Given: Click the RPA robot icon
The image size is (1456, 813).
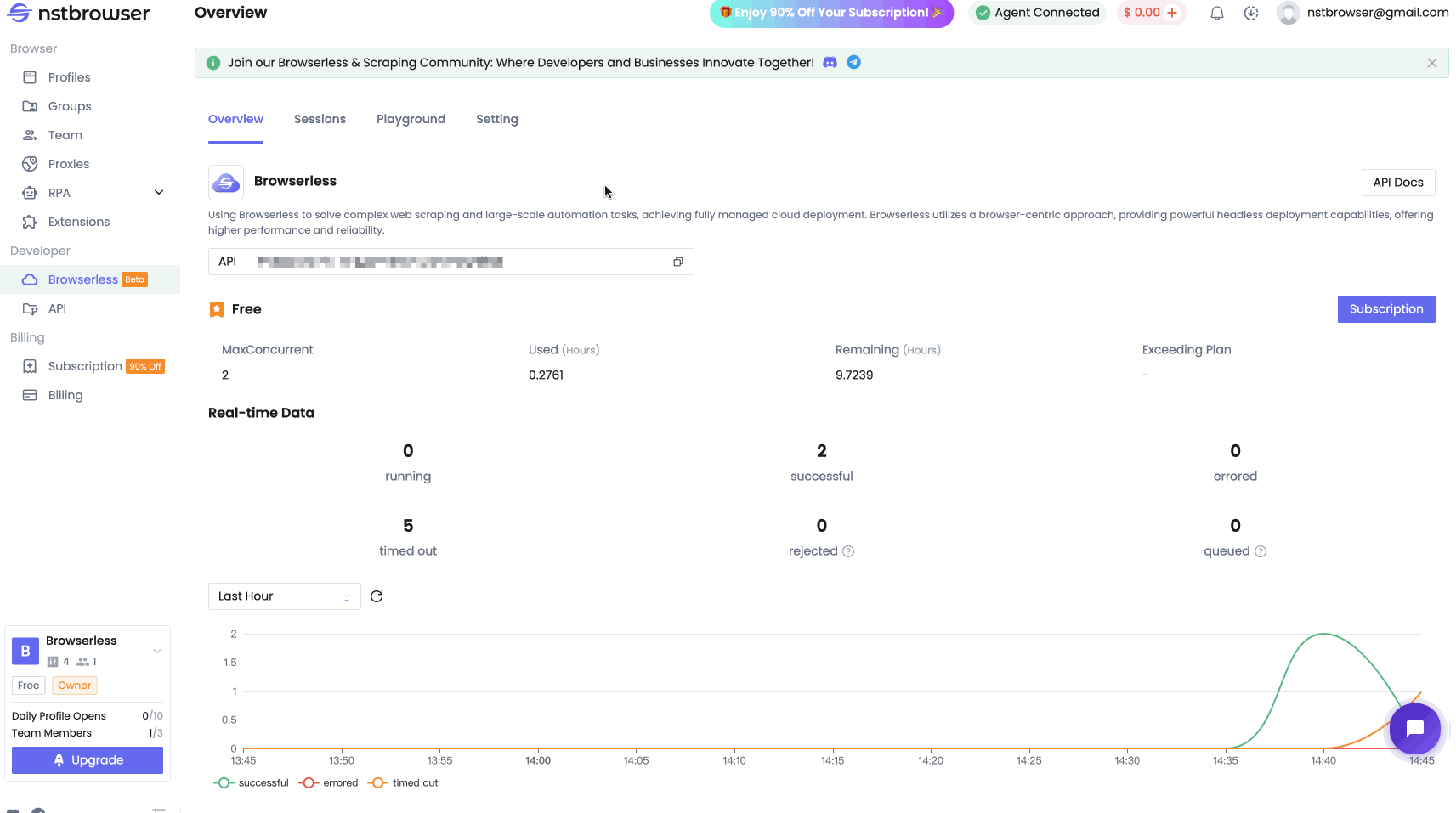Looking at the screenshot, I should coord(30,193).
